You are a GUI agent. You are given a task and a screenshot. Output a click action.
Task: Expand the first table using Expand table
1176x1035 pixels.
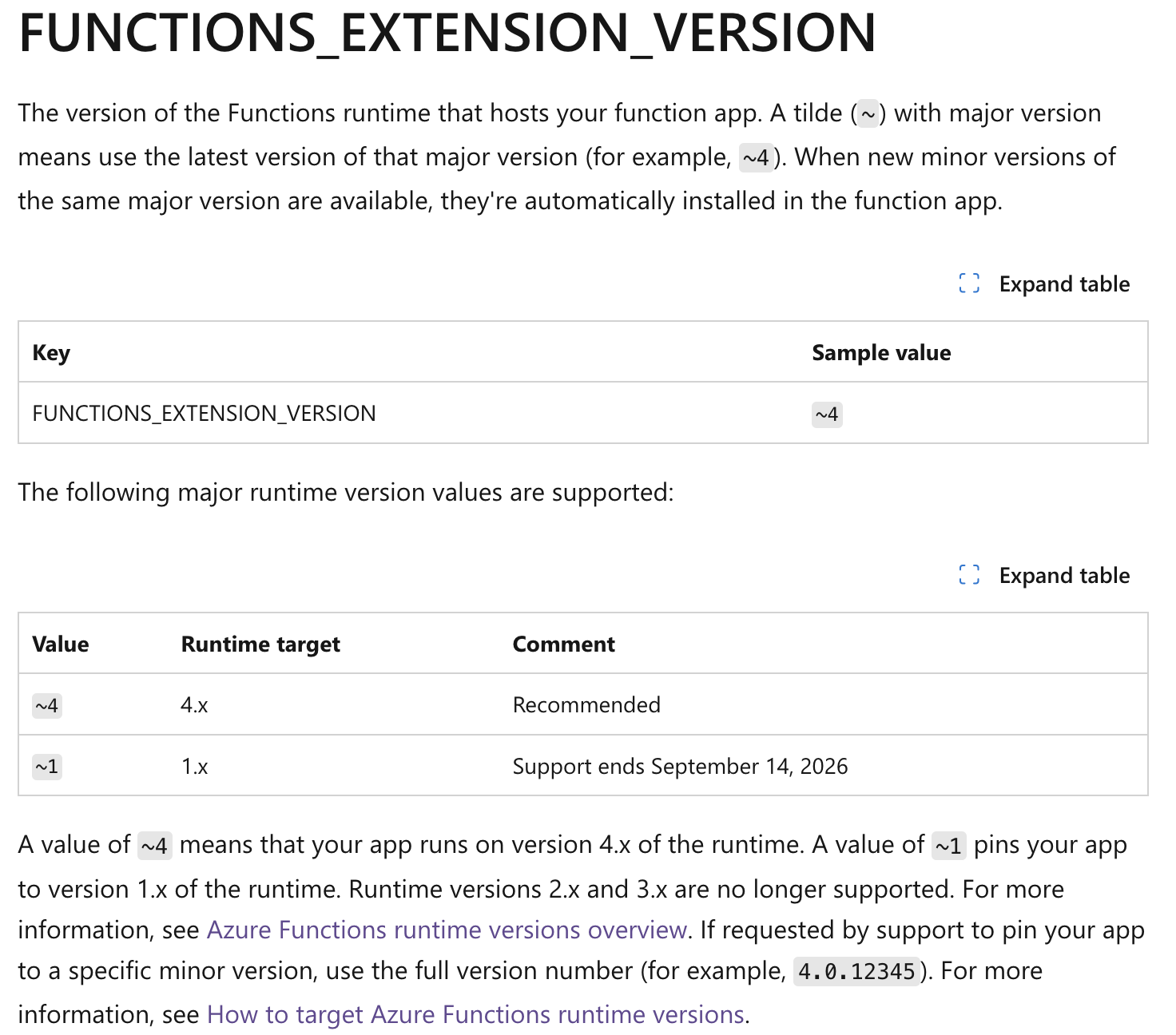click(1064, 284)
